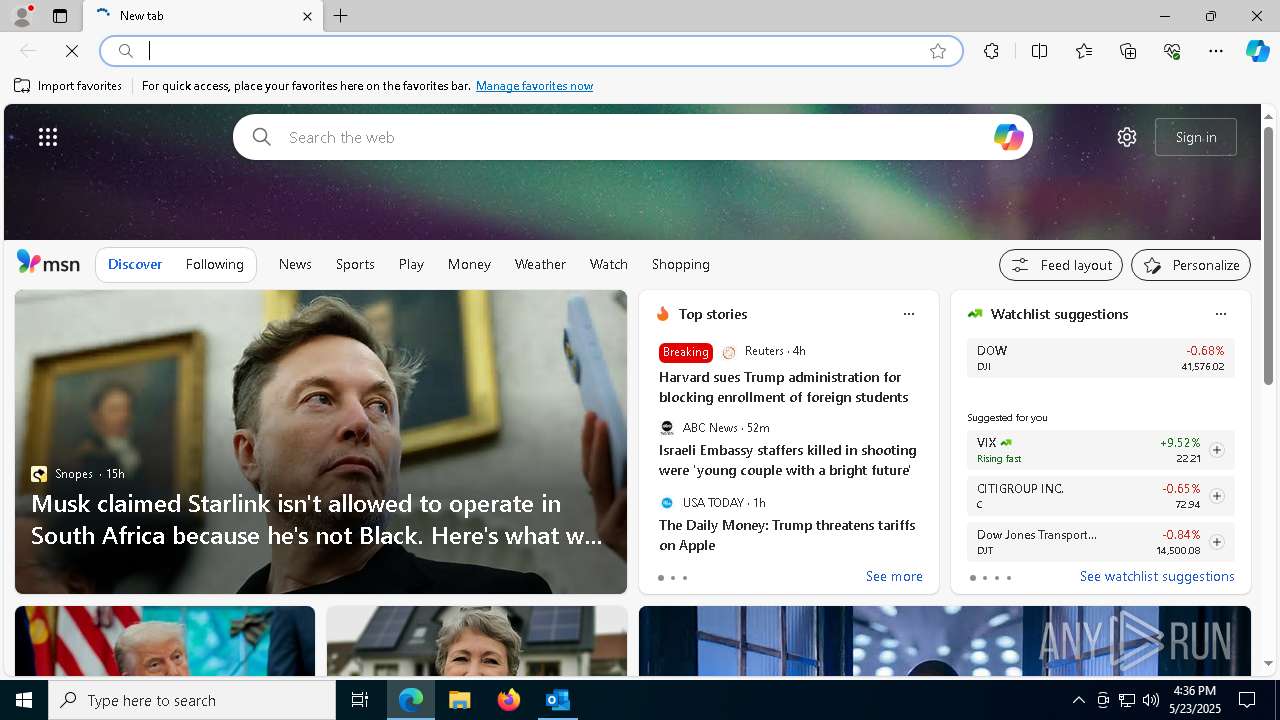
Task: Click Import favorites
Action: [x=68, y=86]
